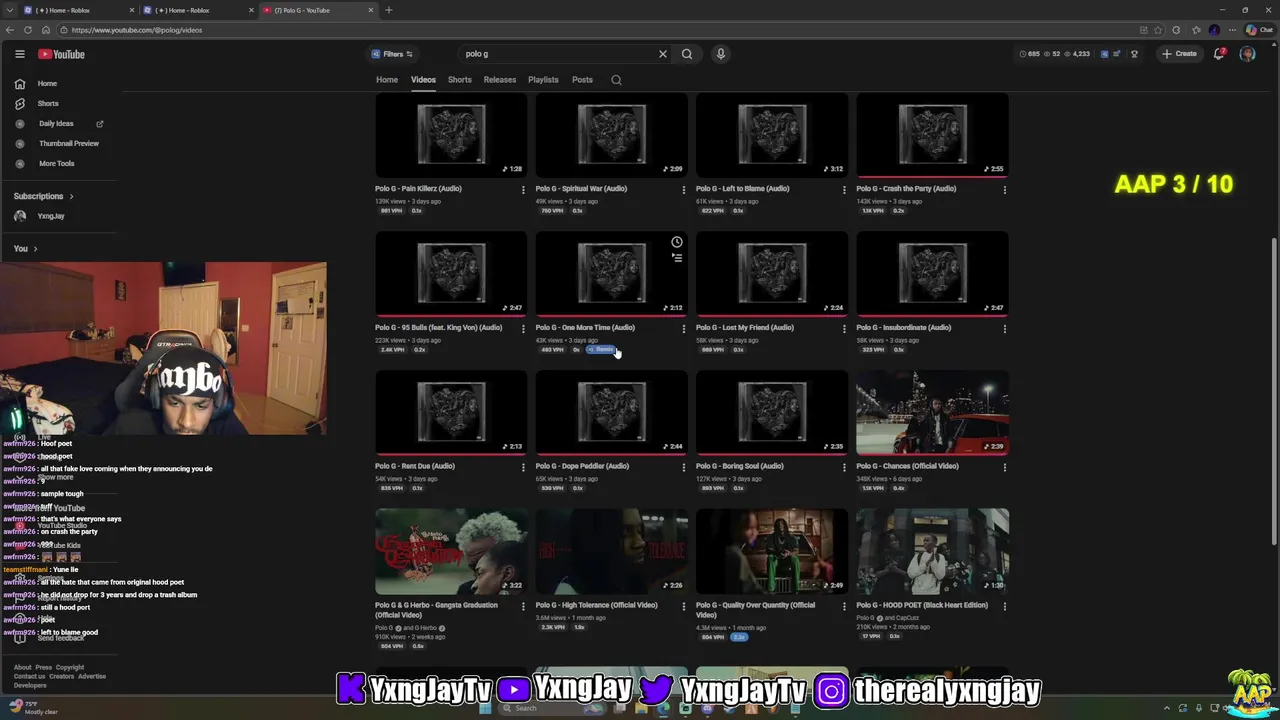The width and height of the screenshot is (1280, 720).
Task: Click the Advertise footer link
Action: (92, 676)
